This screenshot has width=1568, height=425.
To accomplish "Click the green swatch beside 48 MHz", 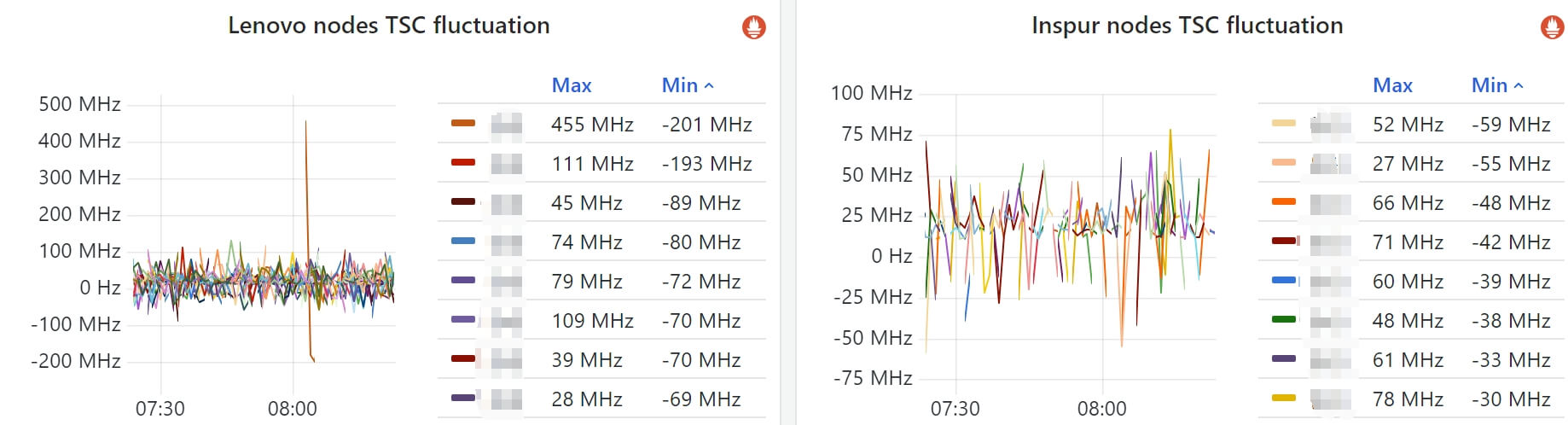I will coord(1283,320).
